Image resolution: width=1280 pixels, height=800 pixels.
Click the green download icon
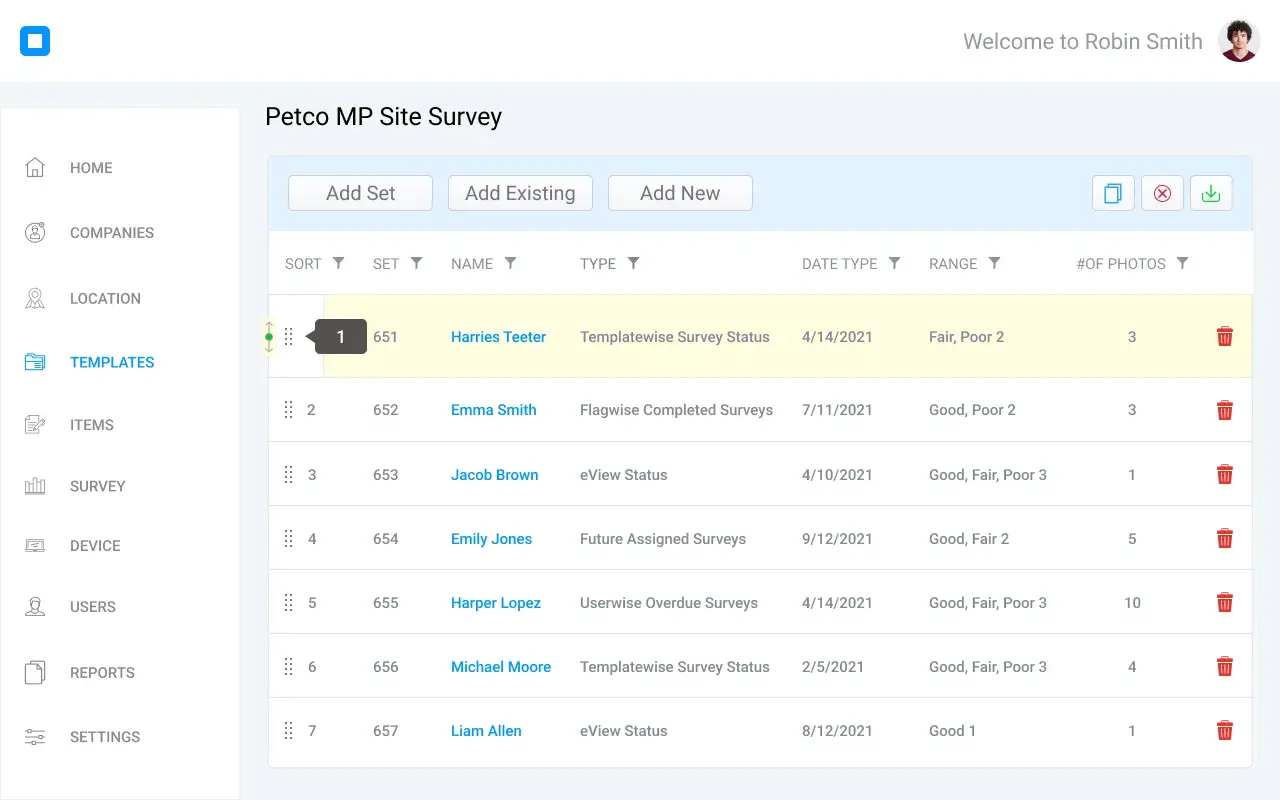coord(1211,194)
